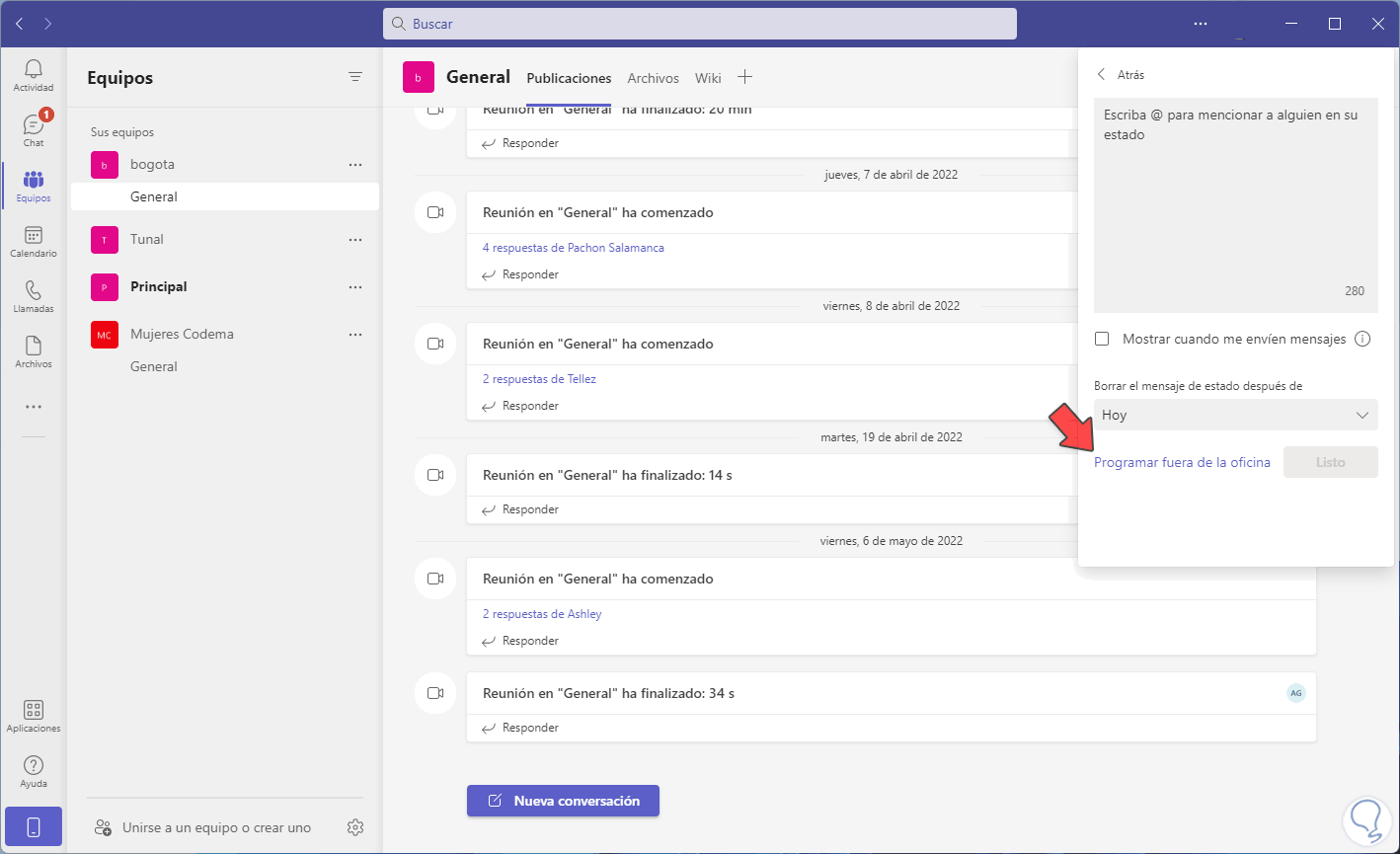The height and width of the screenshot is (854, 1400).
Task: Select the Tunal team
Action: 147,240
